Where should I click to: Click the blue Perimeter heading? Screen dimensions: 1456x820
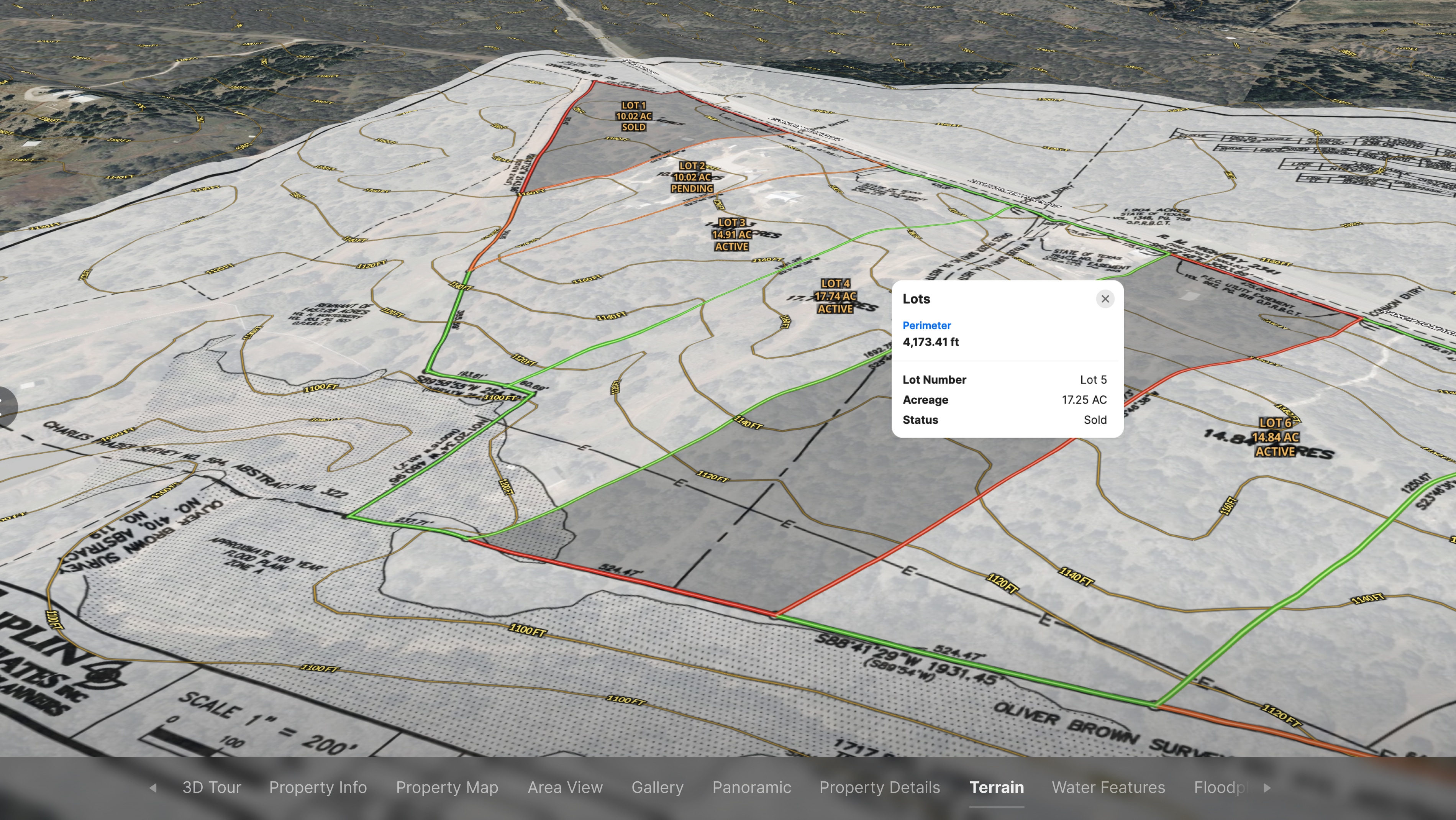[926, 326]
